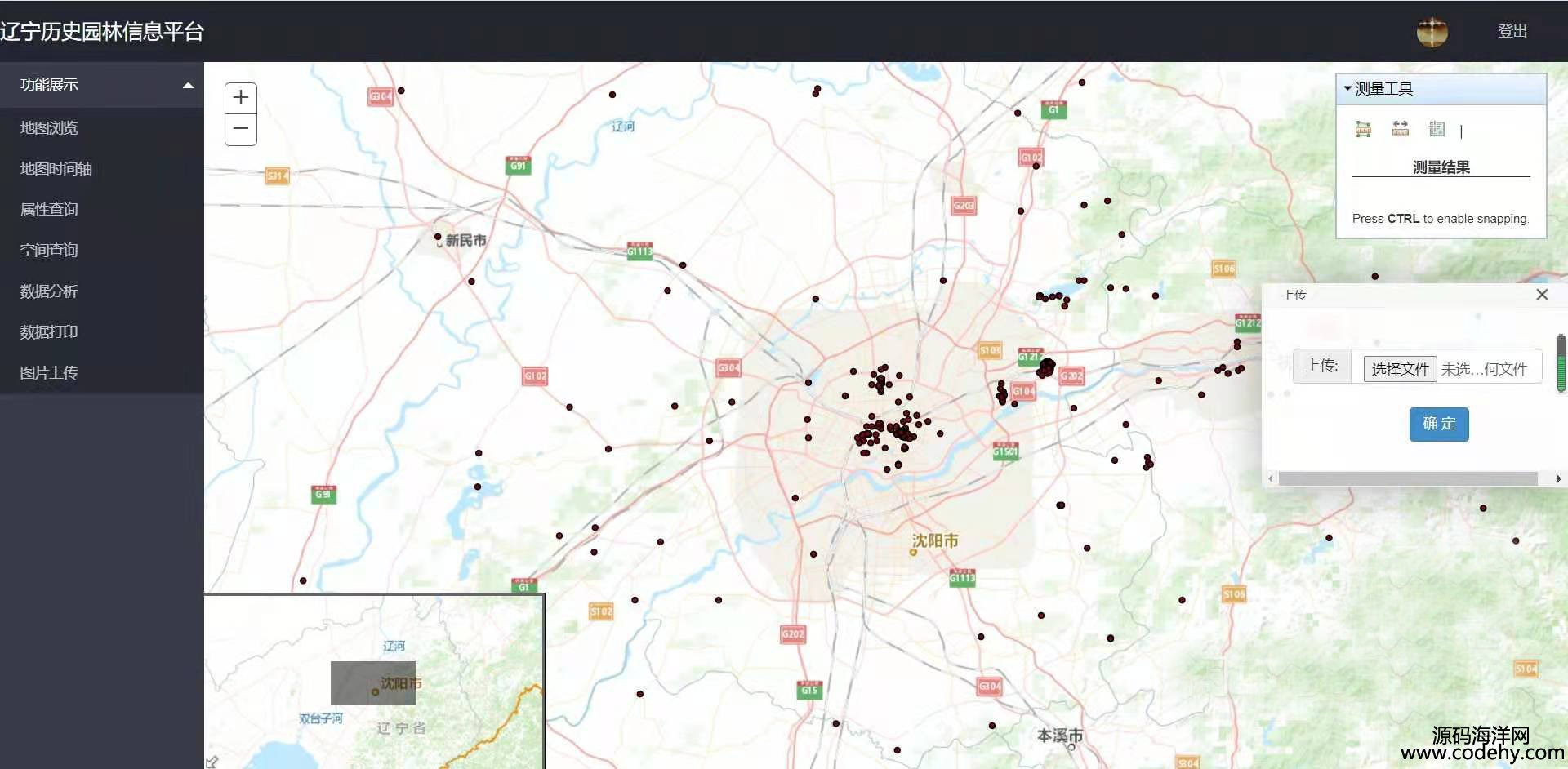Viewport: 1568px width, 769px height.
Task: Click the 未选...何文件 file status text
Action: (1484, 369)
